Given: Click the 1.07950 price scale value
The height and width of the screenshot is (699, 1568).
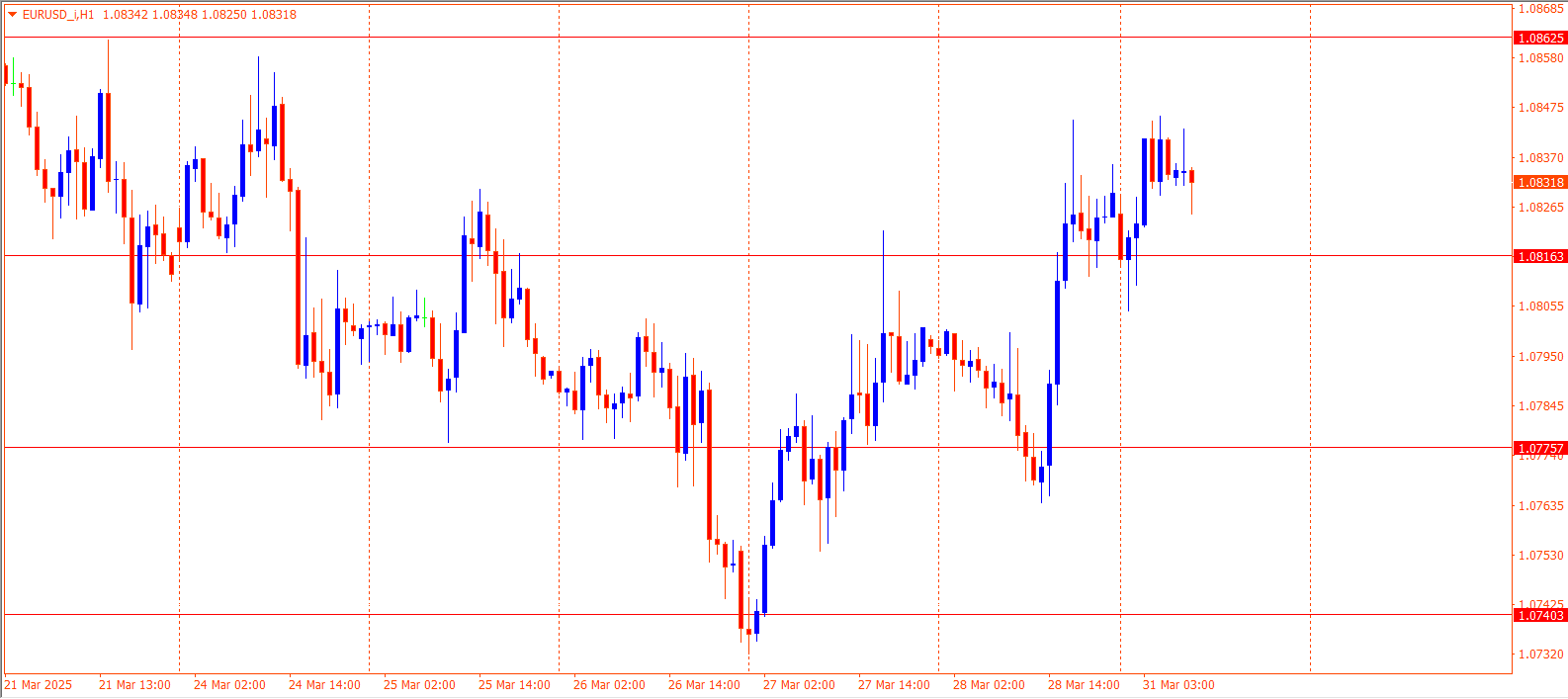Looking at the screenshot, I should point(1541,357).
